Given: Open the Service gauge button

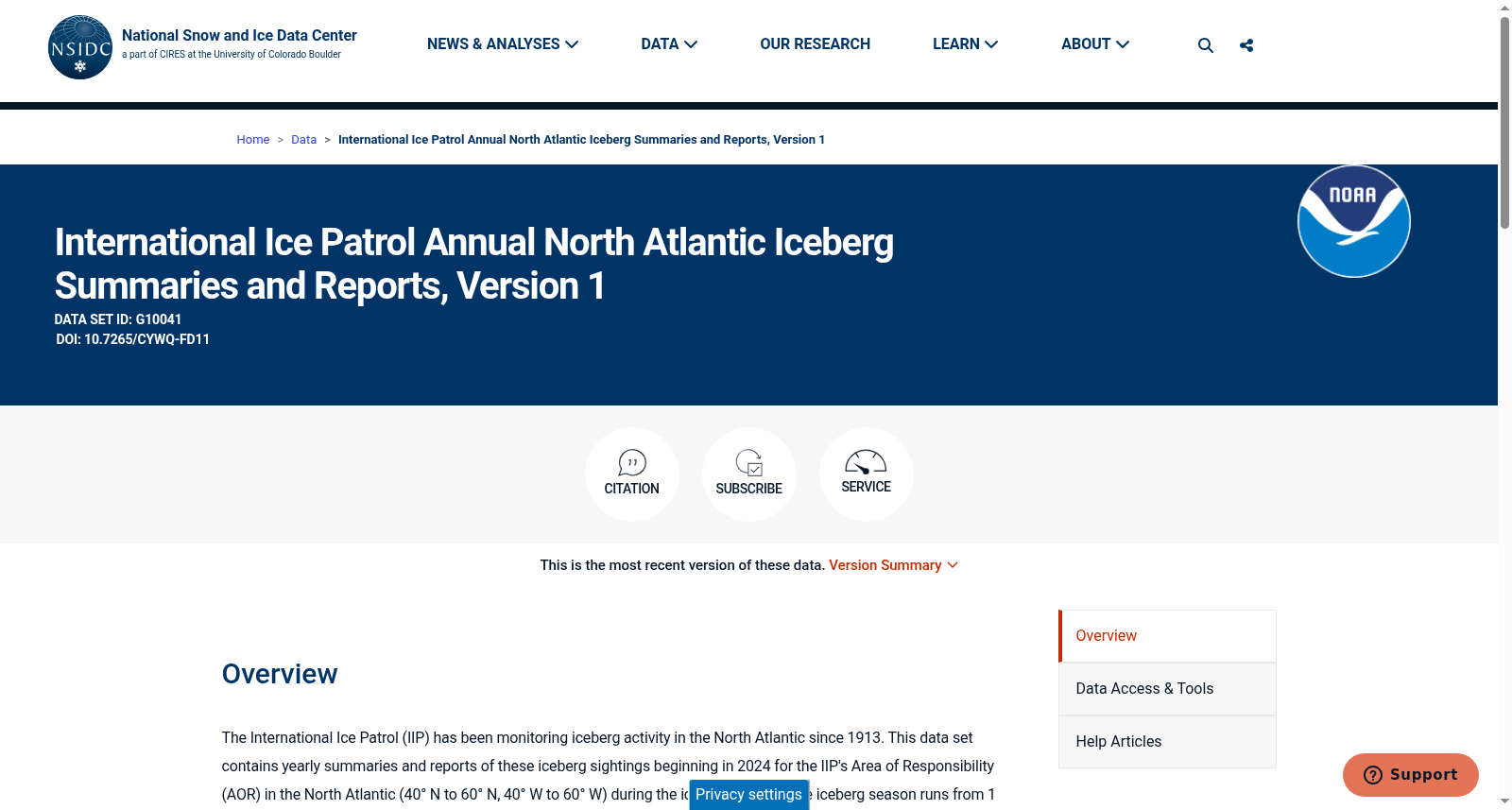Looking at the screenshot, I should pos(867,474).
